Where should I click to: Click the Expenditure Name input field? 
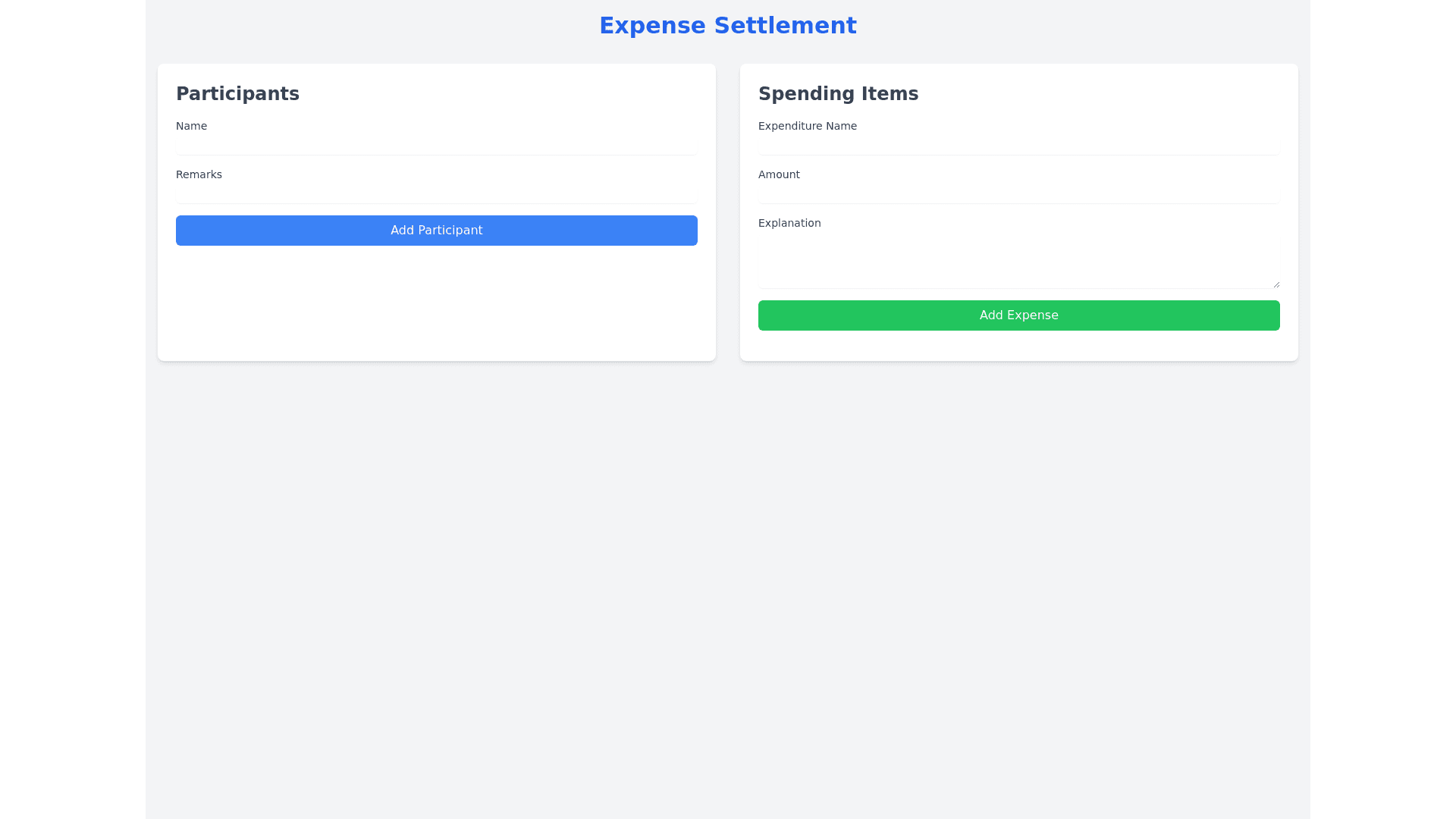(1018, 146)
